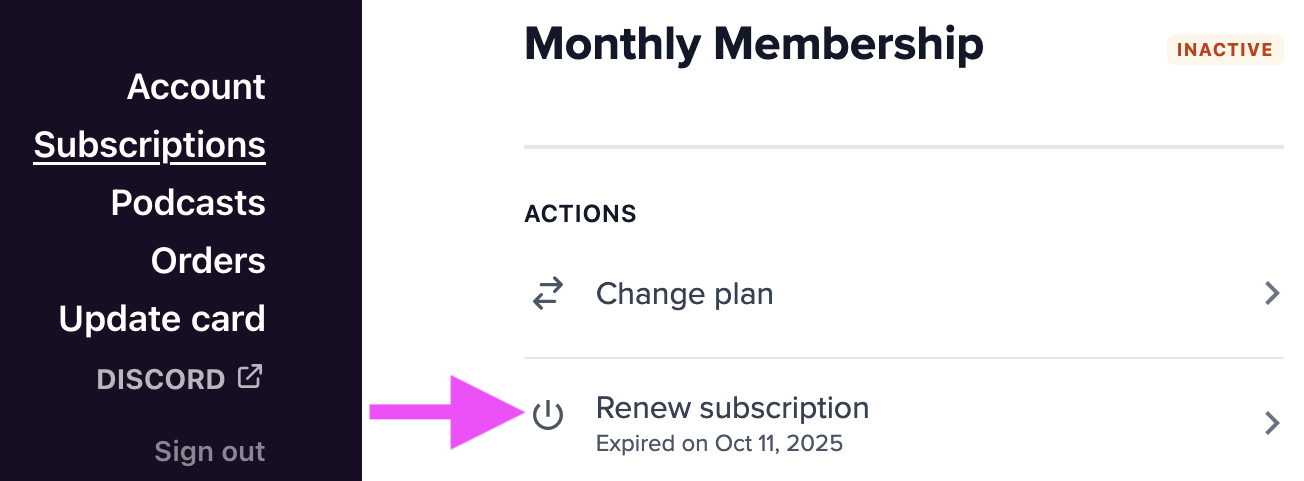
Task: Open the DISCORD link
Action: point(161,379)
